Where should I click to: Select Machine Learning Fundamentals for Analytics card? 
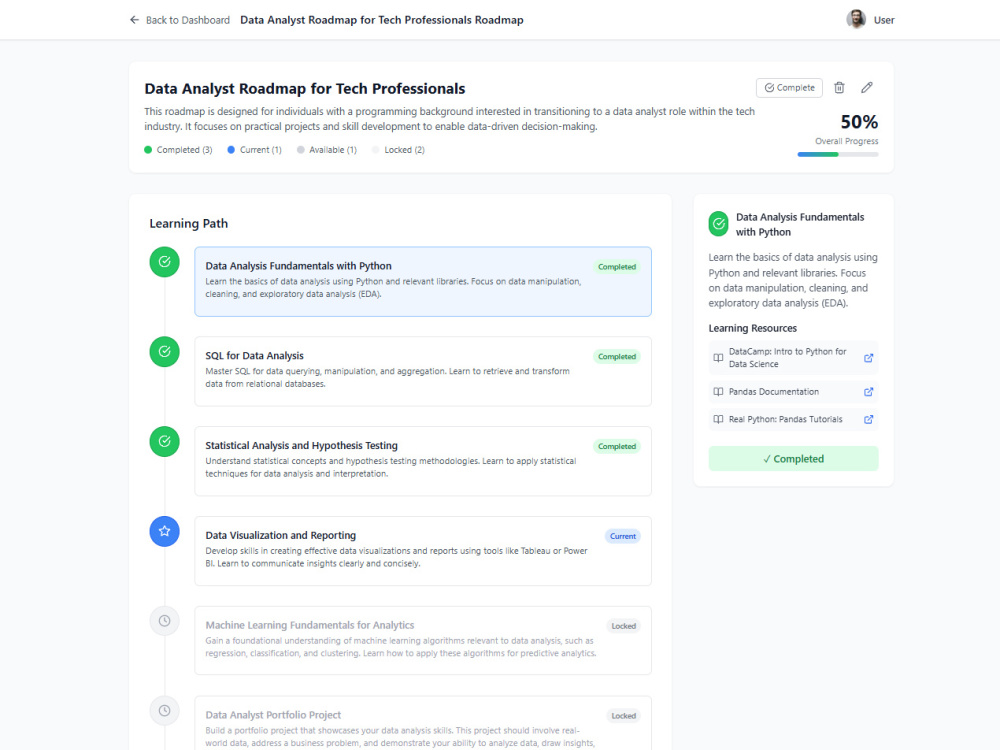pos(423,640)
